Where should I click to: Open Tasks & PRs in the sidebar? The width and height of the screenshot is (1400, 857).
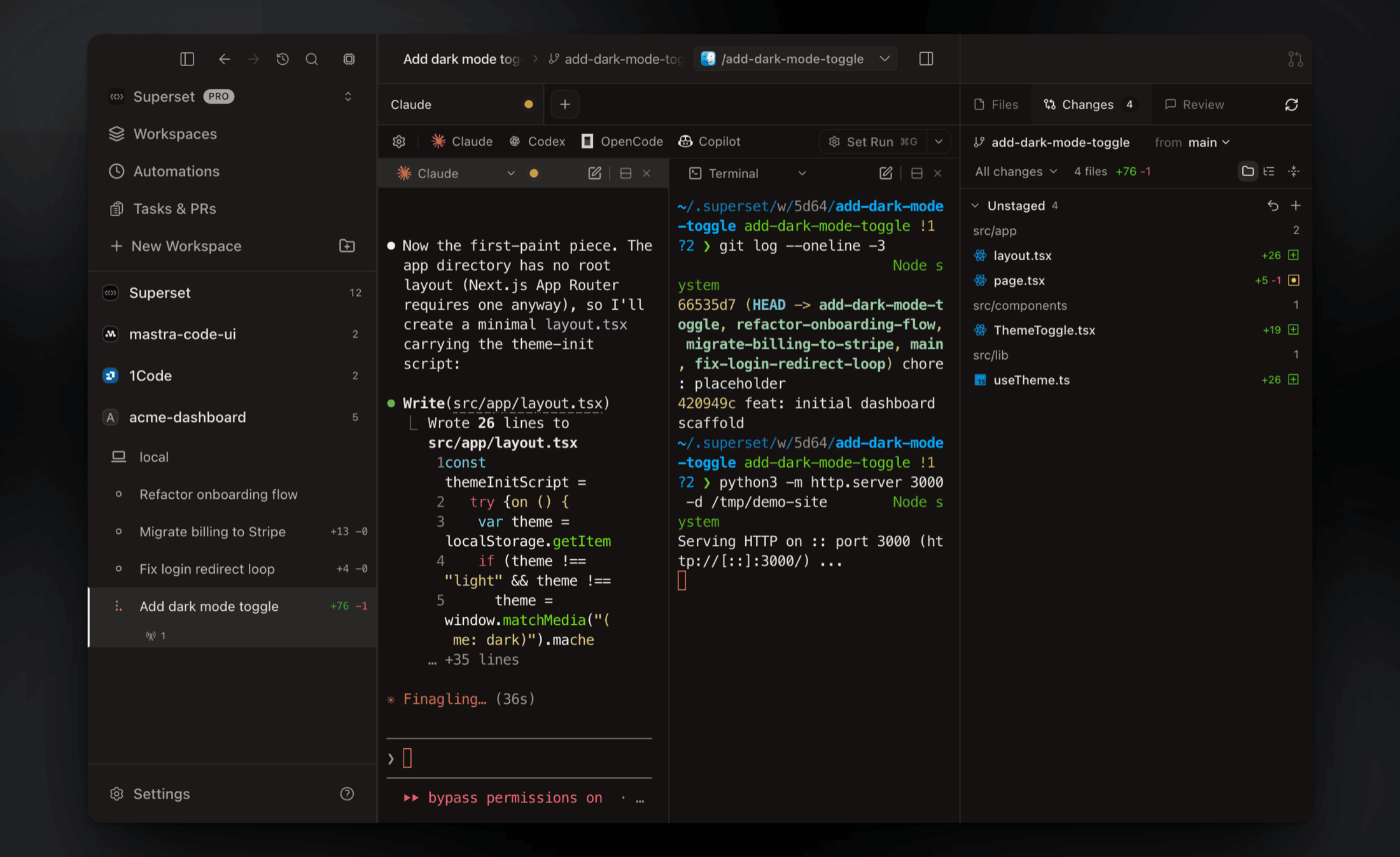click(231, 209)
